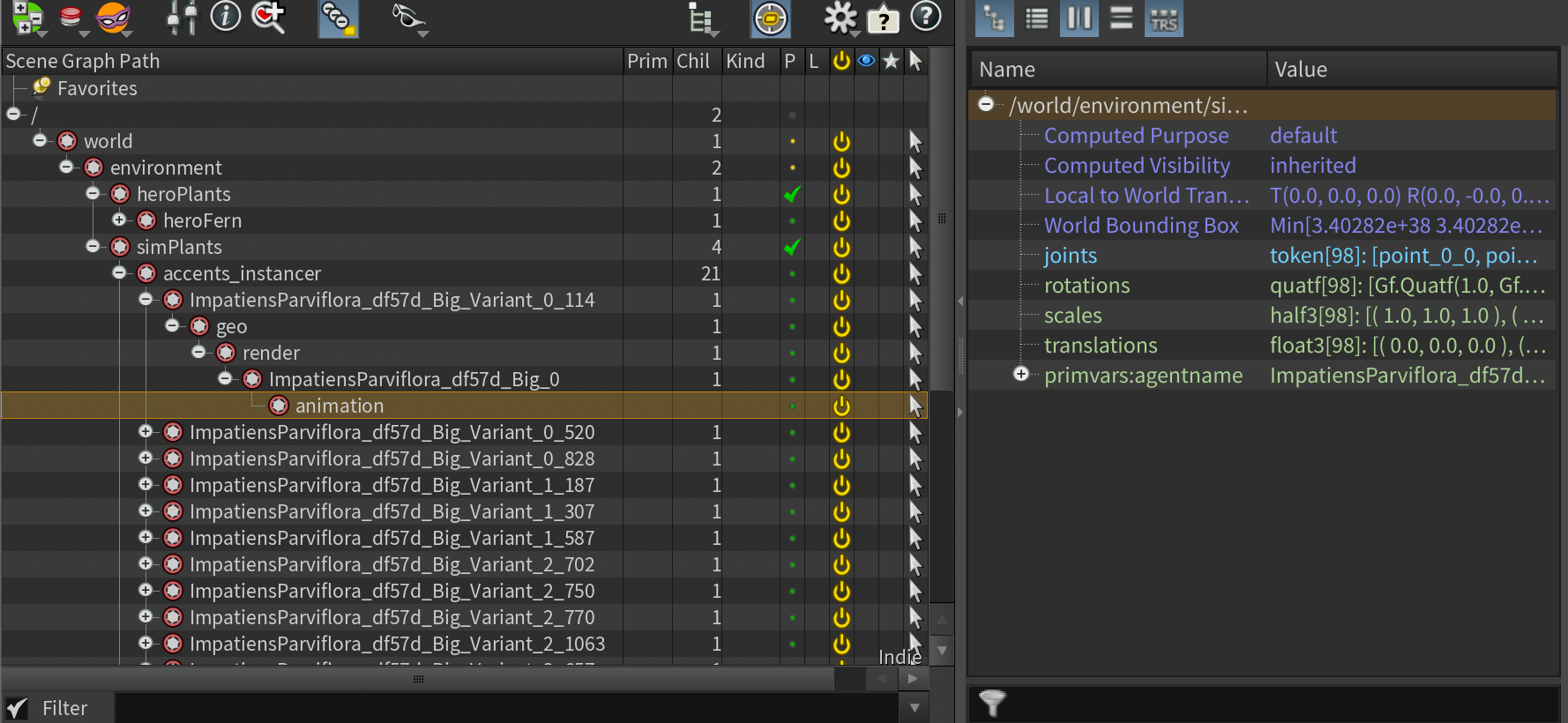Collapse the simPlants tree node
The image size is (1568, 723).
pos(93,247)
